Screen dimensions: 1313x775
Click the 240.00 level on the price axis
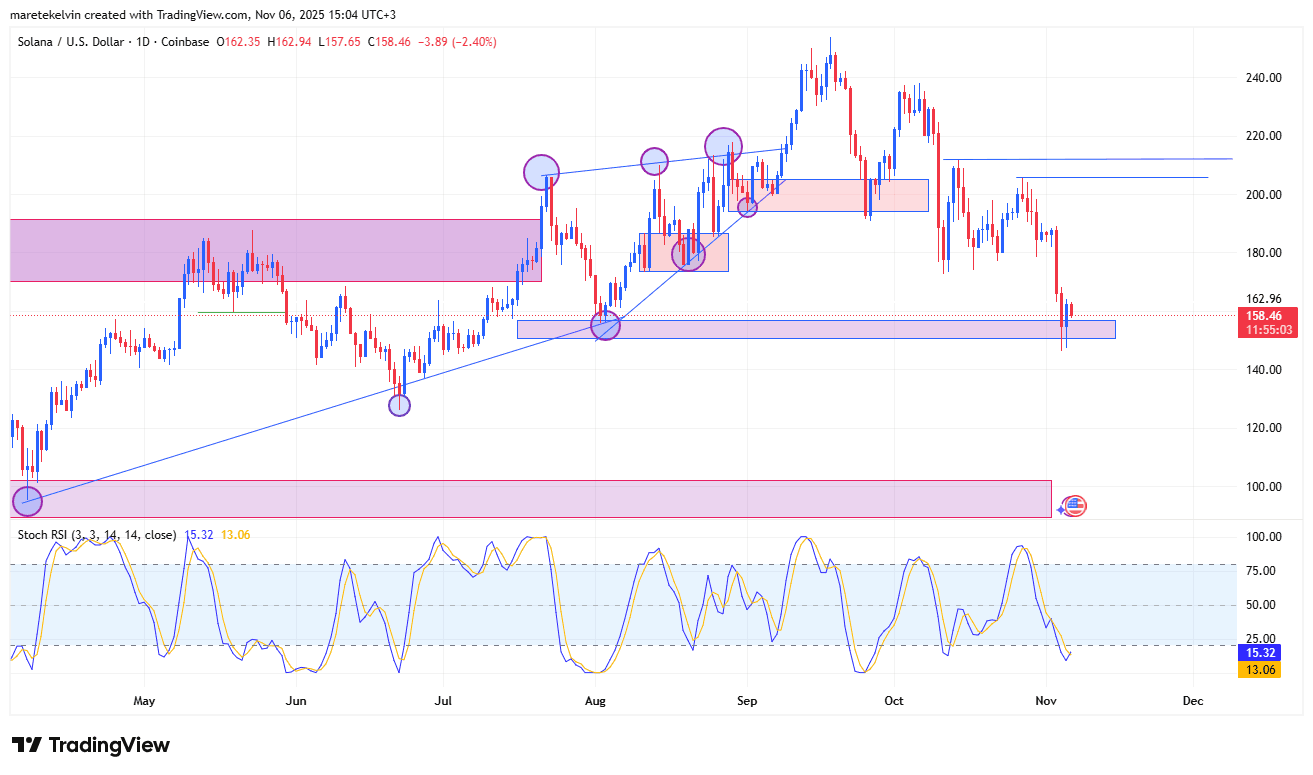pyautogui.click(x=1265, y=78)
